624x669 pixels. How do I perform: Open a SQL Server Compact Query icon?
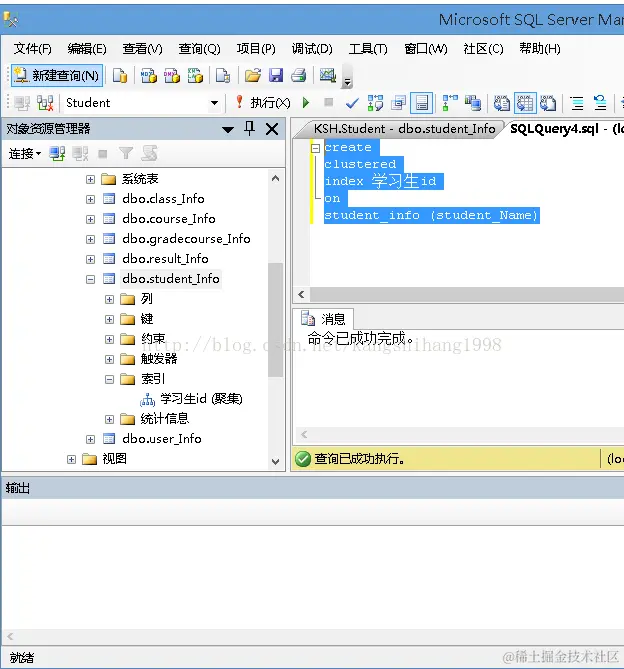(x=223, y=76)
